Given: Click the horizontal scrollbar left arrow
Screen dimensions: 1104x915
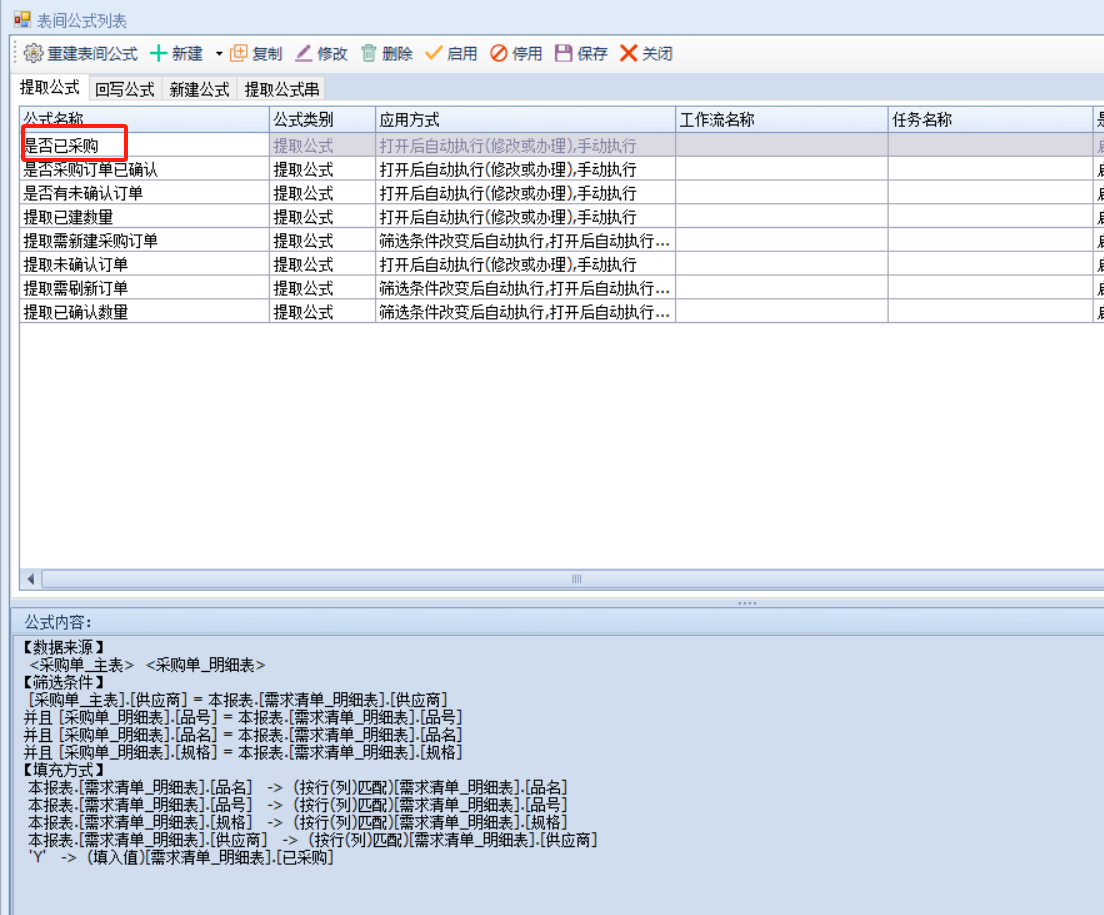Looking at the screenshot, I should (31, 579).
